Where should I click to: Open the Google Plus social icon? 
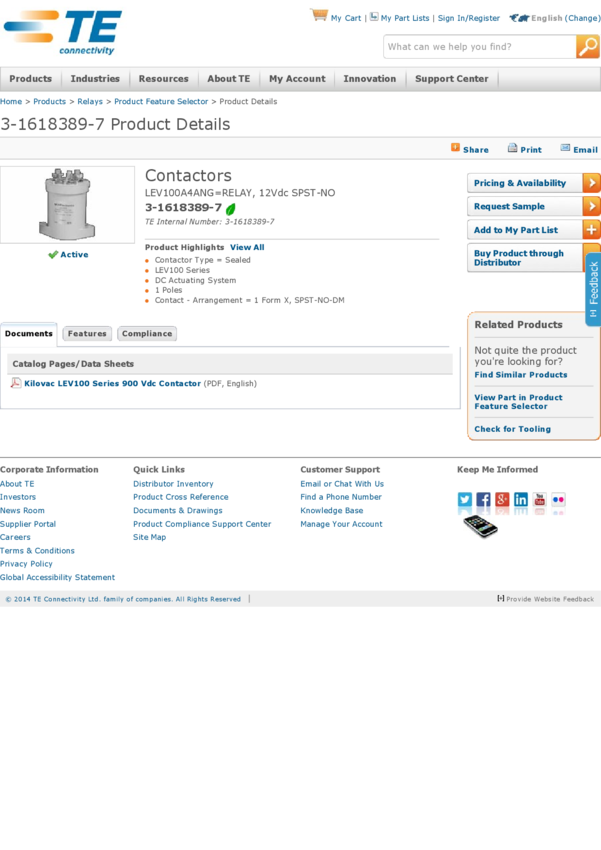coord(502,499)
